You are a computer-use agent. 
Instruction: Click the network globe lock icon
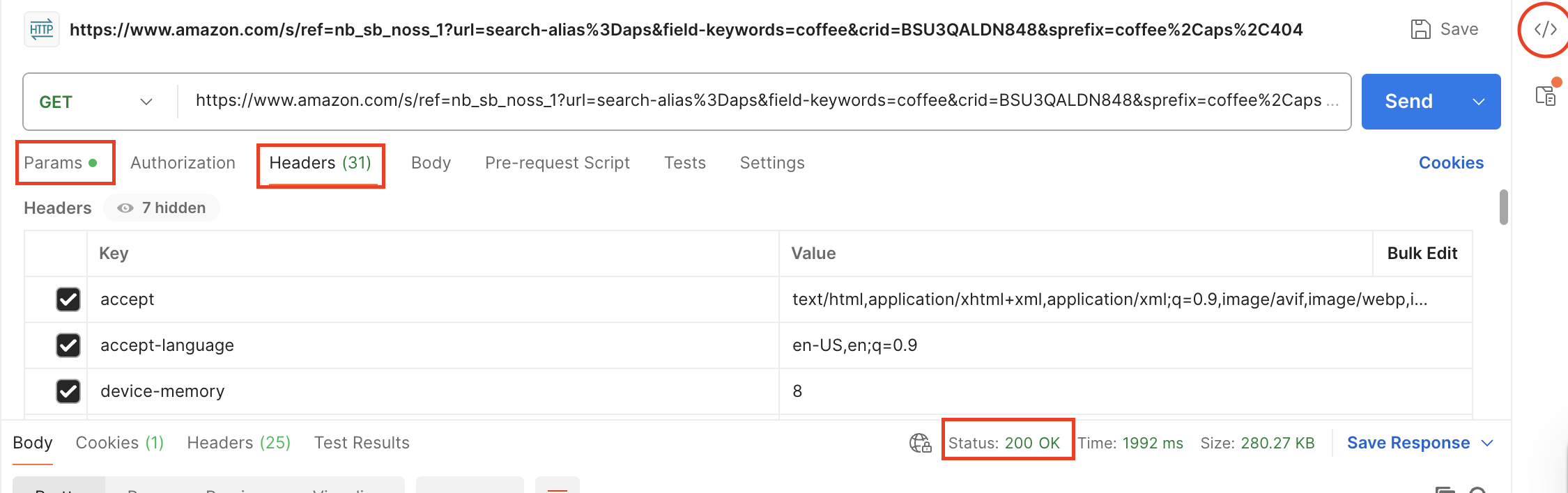pos(920,443)
